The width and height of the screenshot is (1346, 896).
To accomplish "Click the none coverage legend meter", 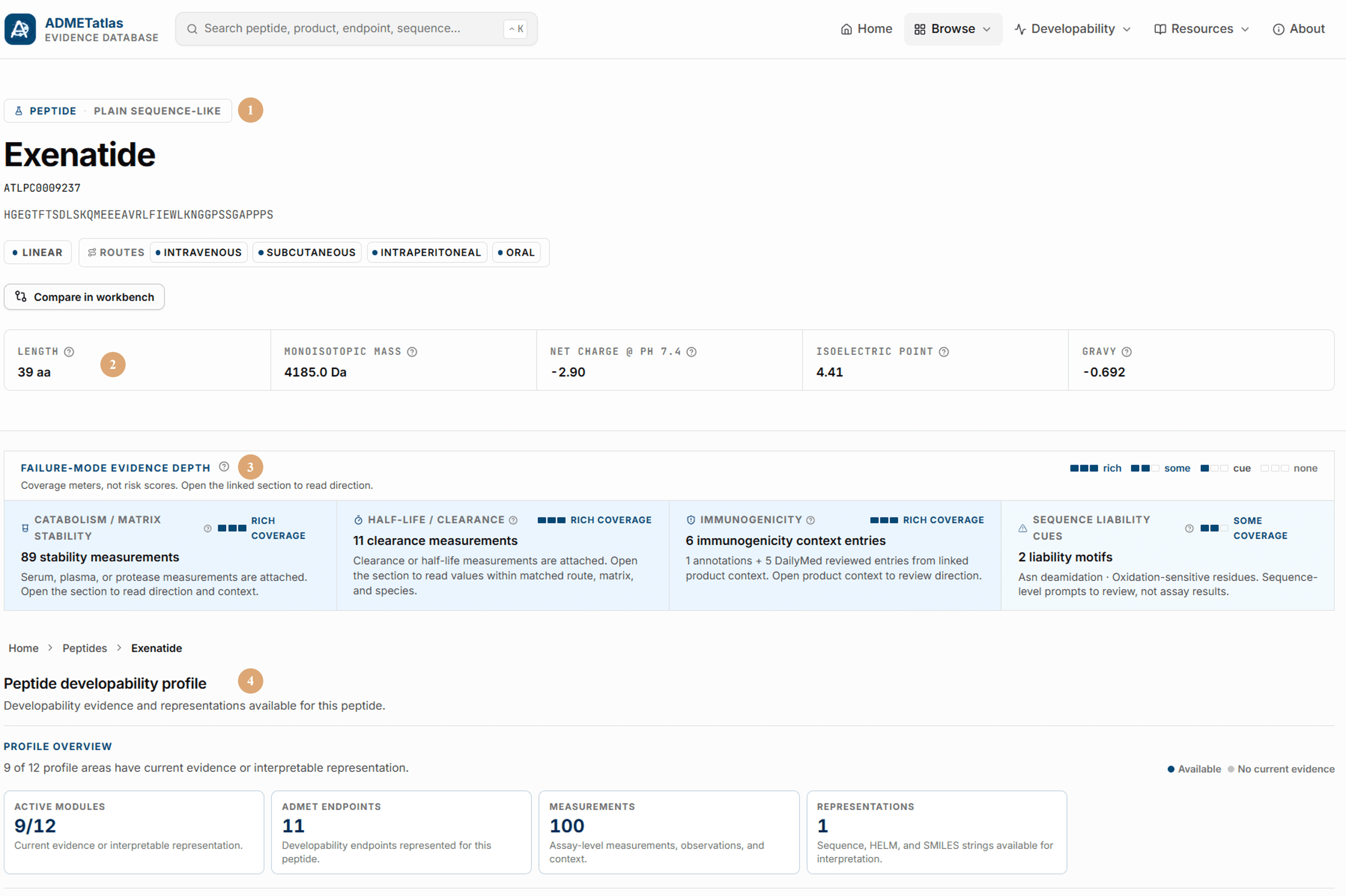I will point(1275,468).
